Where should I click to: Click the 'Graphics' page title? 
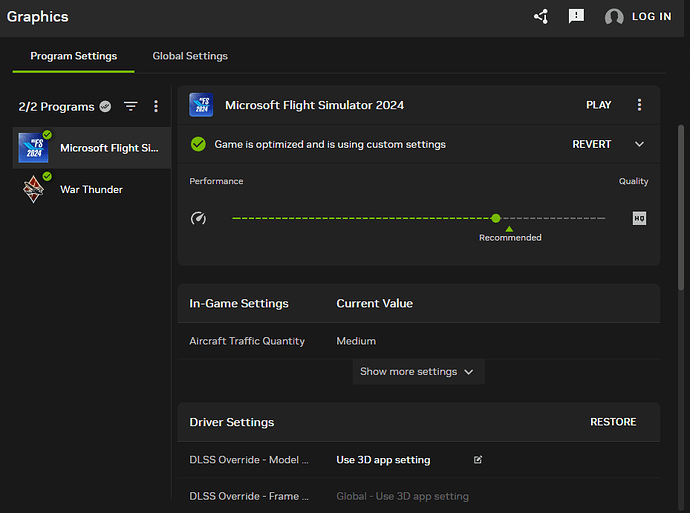tap(37, 17)
